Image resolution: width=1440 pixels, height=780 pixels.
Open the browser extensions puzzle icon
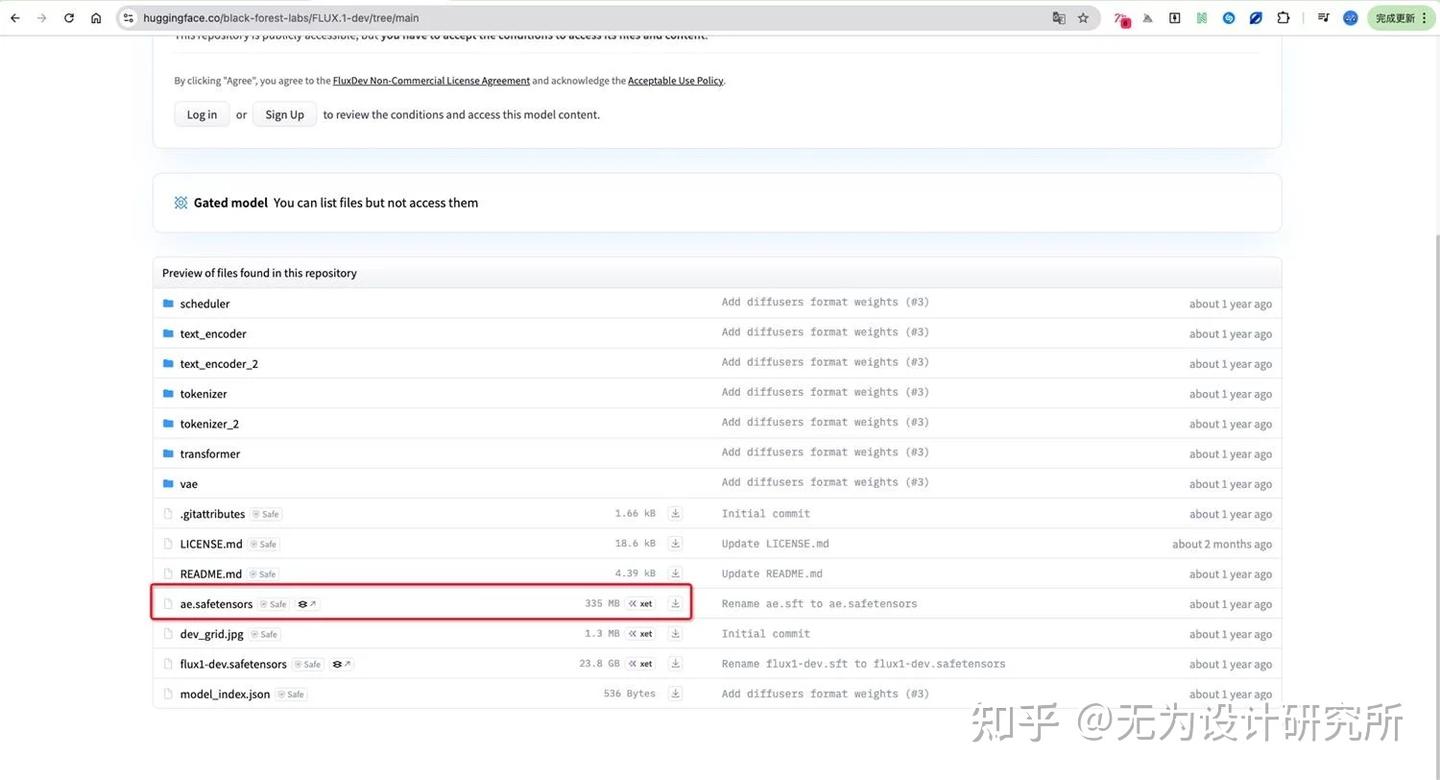(x=1283, y=18)
